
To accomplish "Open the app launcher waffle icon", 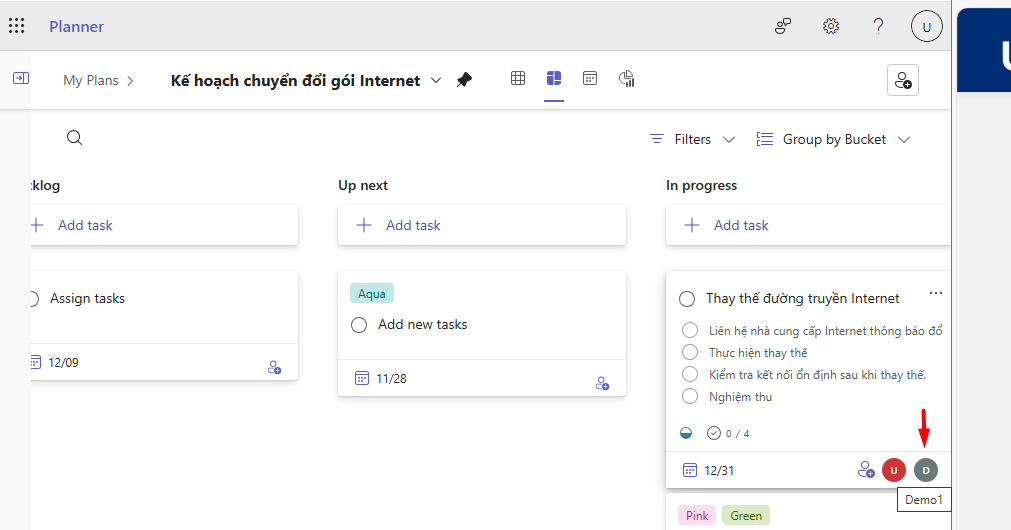I will tap(17, 26).
